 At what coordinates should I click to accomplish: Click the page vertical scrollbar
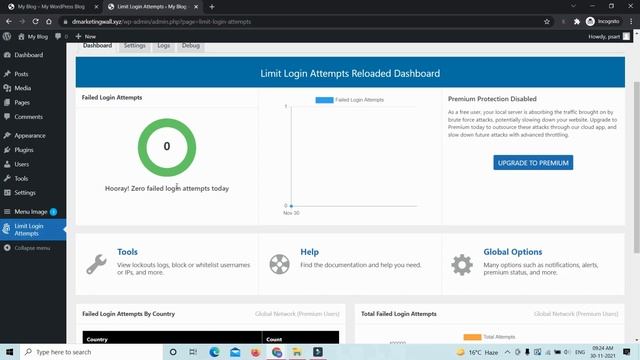636,167
